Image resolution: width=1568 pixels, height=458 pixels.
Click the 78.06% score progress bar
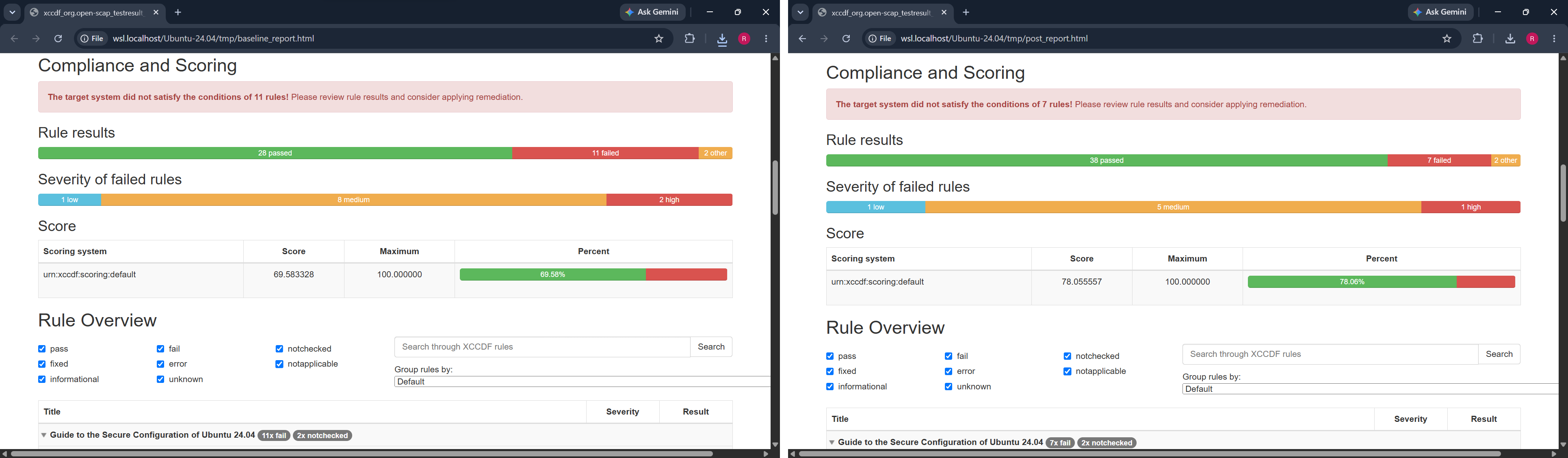pos(1381,282)
